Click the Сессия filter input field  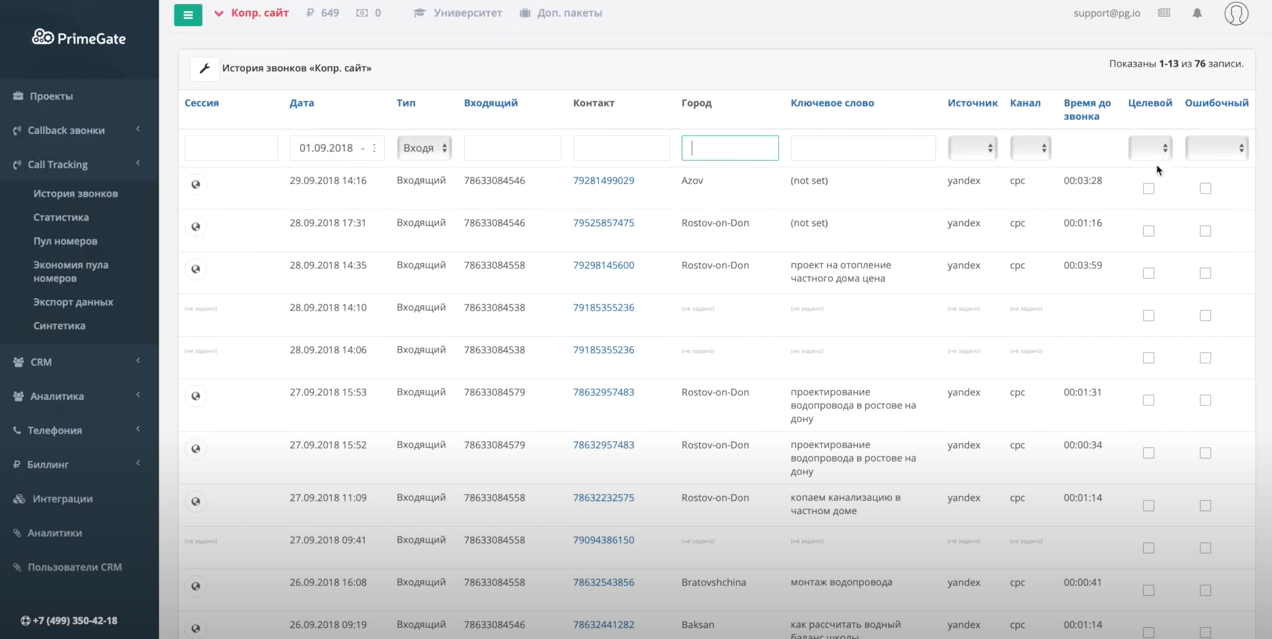(x=231, y=148)
